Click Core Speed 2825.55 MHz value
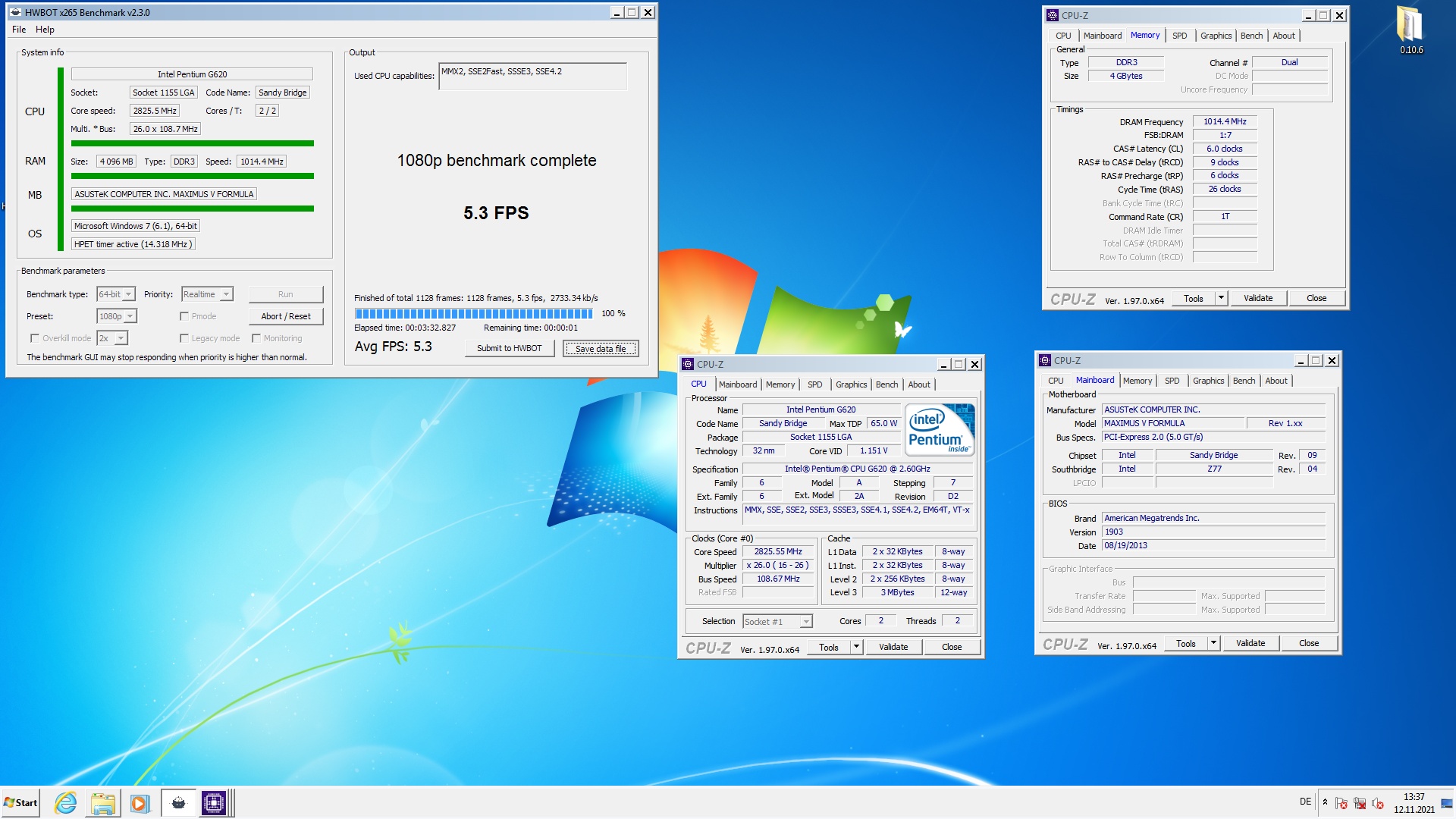This screenshot has height=819, width=1456. click(778, 552)
